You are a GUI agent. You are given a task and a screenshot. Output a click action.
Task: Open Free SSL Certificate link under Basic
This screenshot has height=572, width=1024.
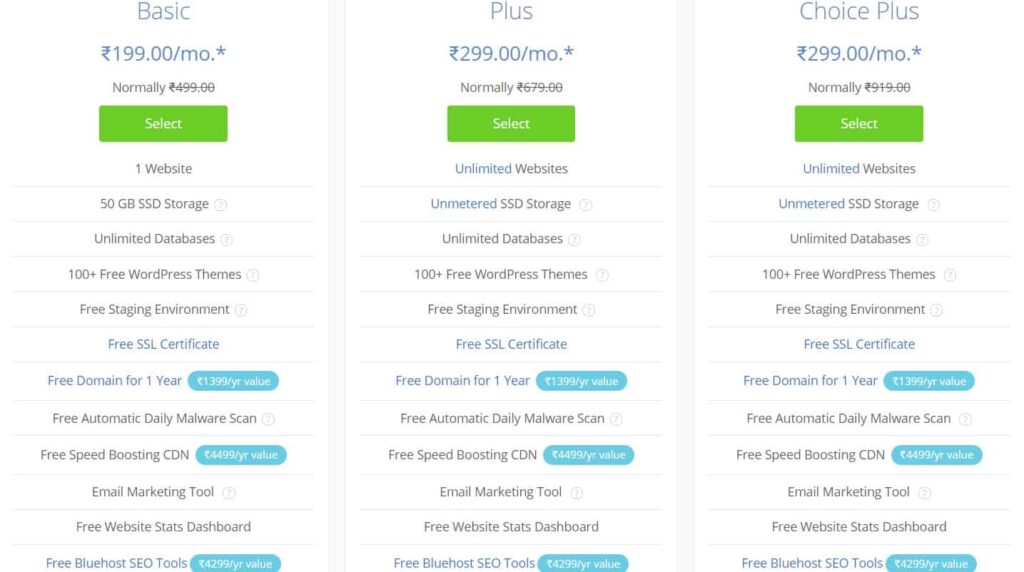coord(163,344)
